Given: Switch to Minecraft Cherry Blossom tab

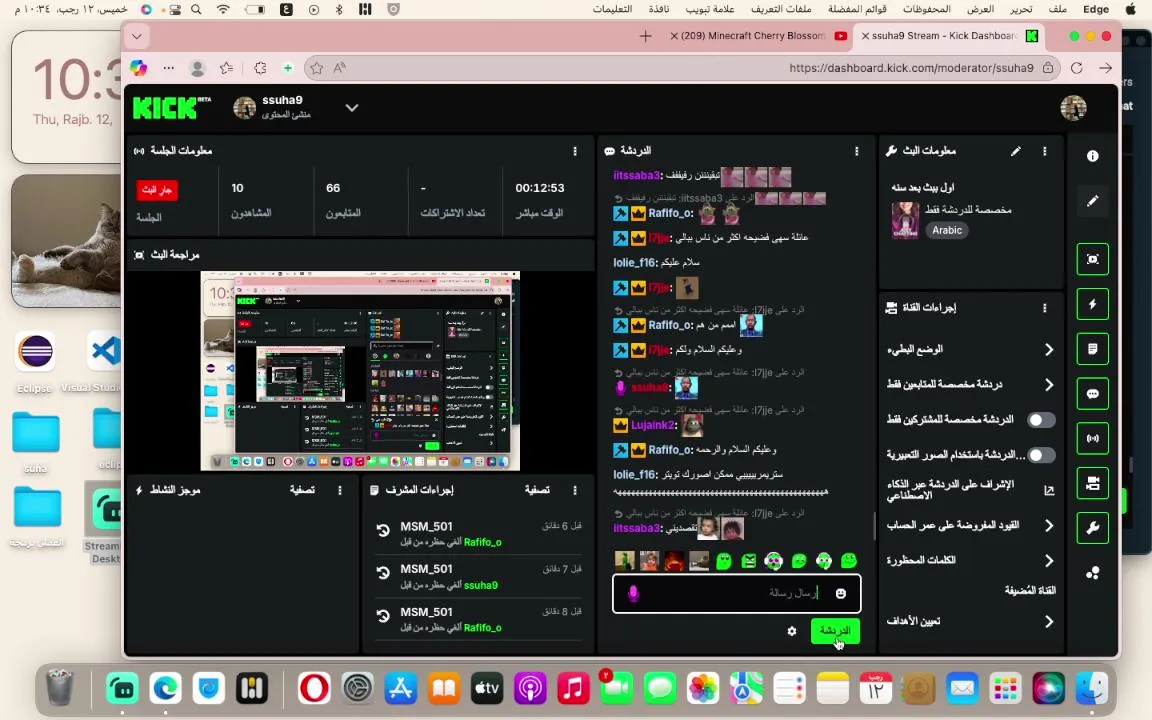Looking at the screenshot, I should [x=757, y=35].
